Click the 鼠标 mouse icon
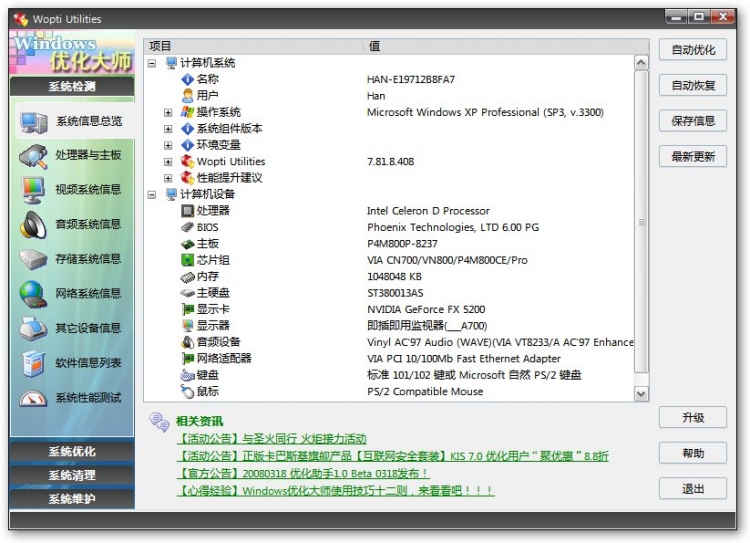Image resolution: width=750 pixels, height=543 pixels. [x=188, y=391]
